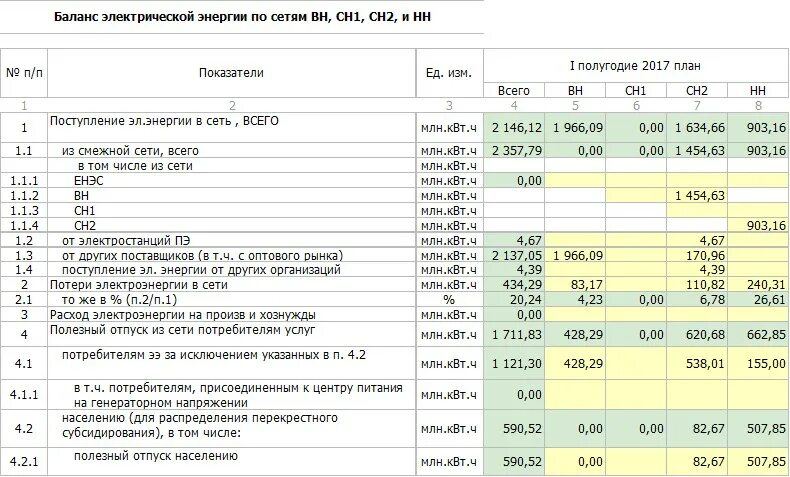Select cell value 2 146,12
Viewport: 790px width, 477px height.
click(x=517, y=128)
